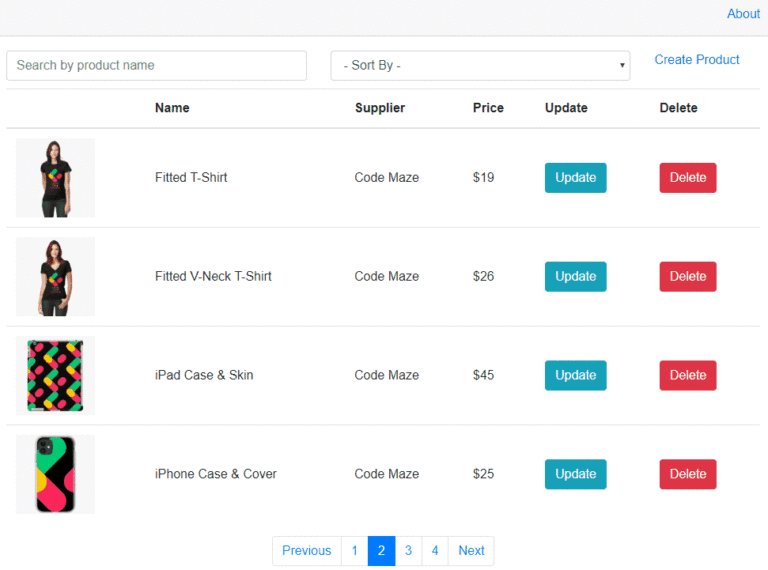
Task: Open the About link
Action: (743, 14)
